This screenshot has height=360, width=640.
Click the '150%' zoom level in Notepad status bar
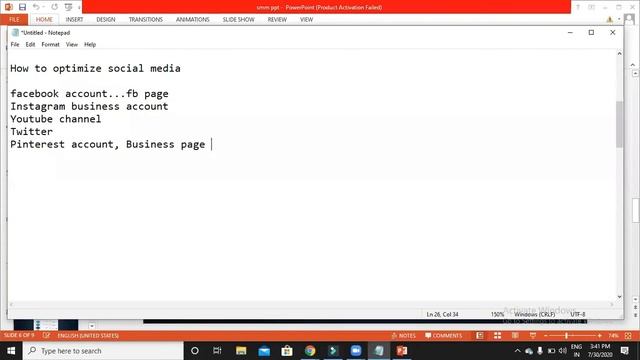click(x=497, y=314)
